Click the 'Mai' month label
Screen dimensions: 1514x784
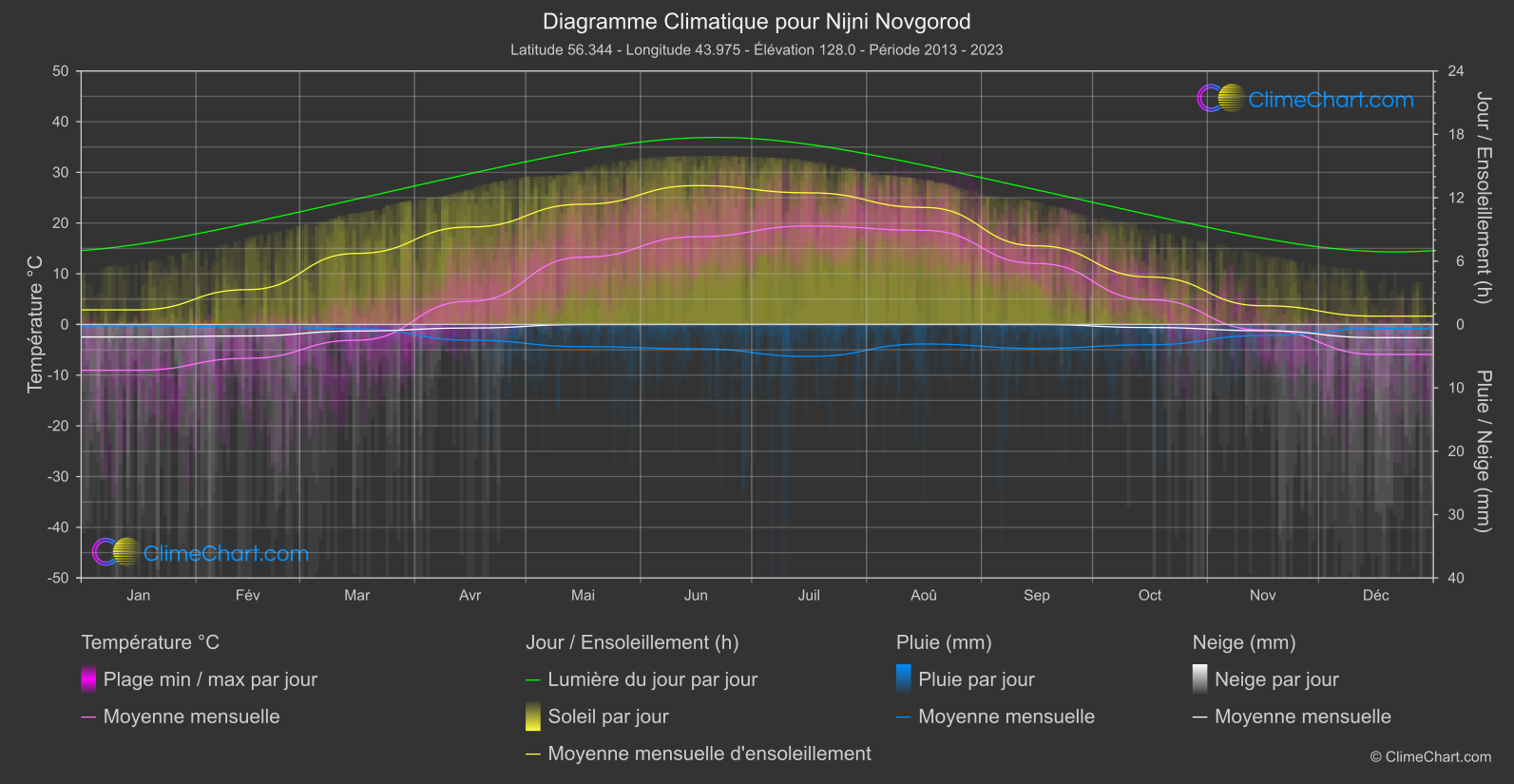tap(584, 595)
